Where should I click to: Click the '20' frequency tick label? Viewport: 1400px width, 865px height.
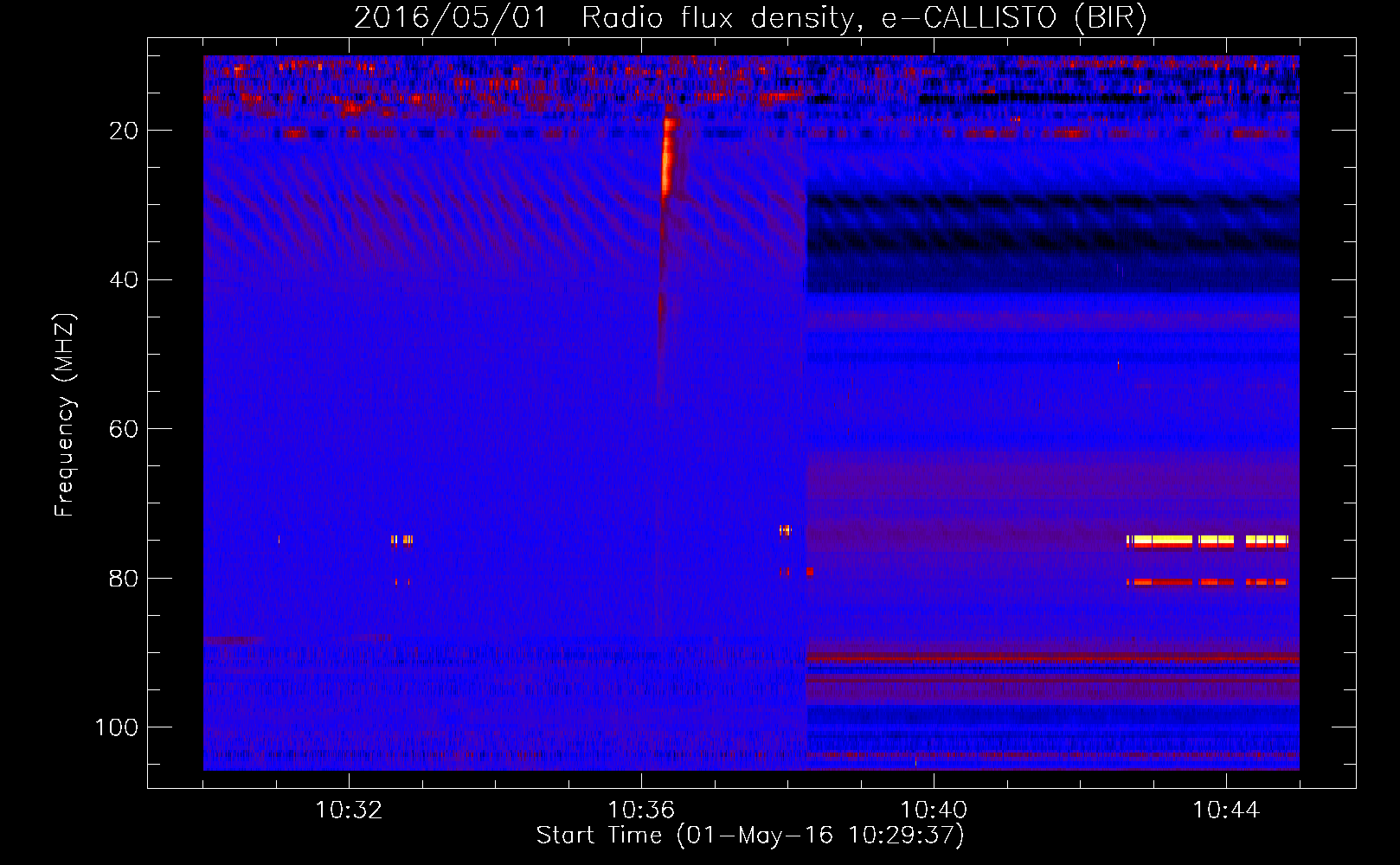124,131
